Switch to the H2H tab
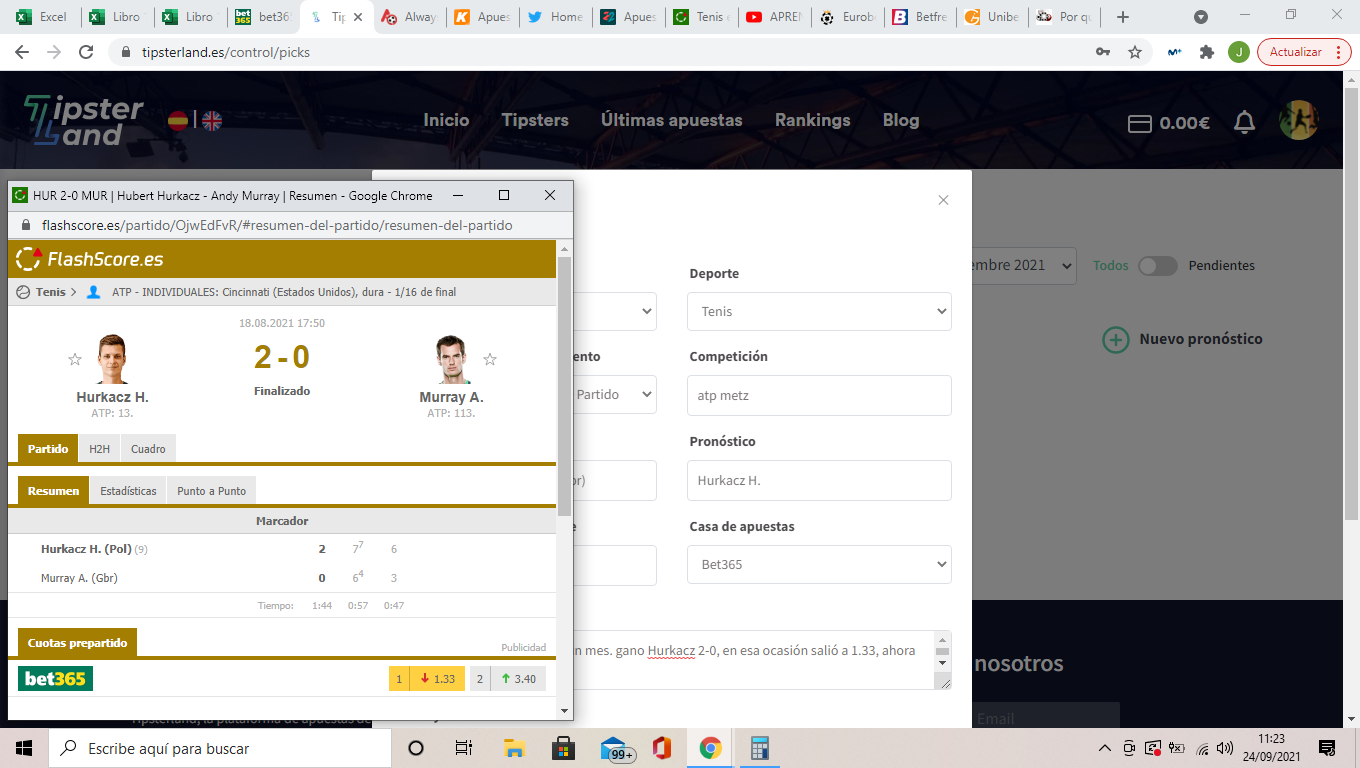 click(99, 449)
